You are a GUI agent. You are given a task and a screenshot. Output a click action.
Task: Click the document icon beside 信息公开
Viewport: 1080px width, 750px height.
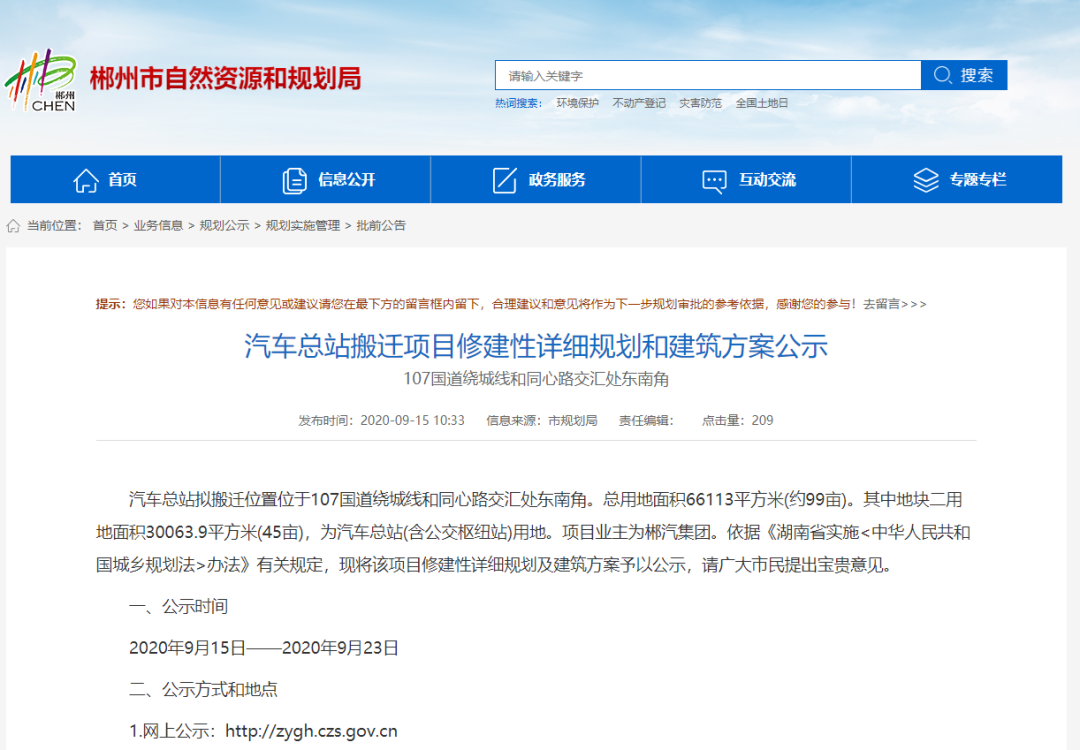click(295, 180)
